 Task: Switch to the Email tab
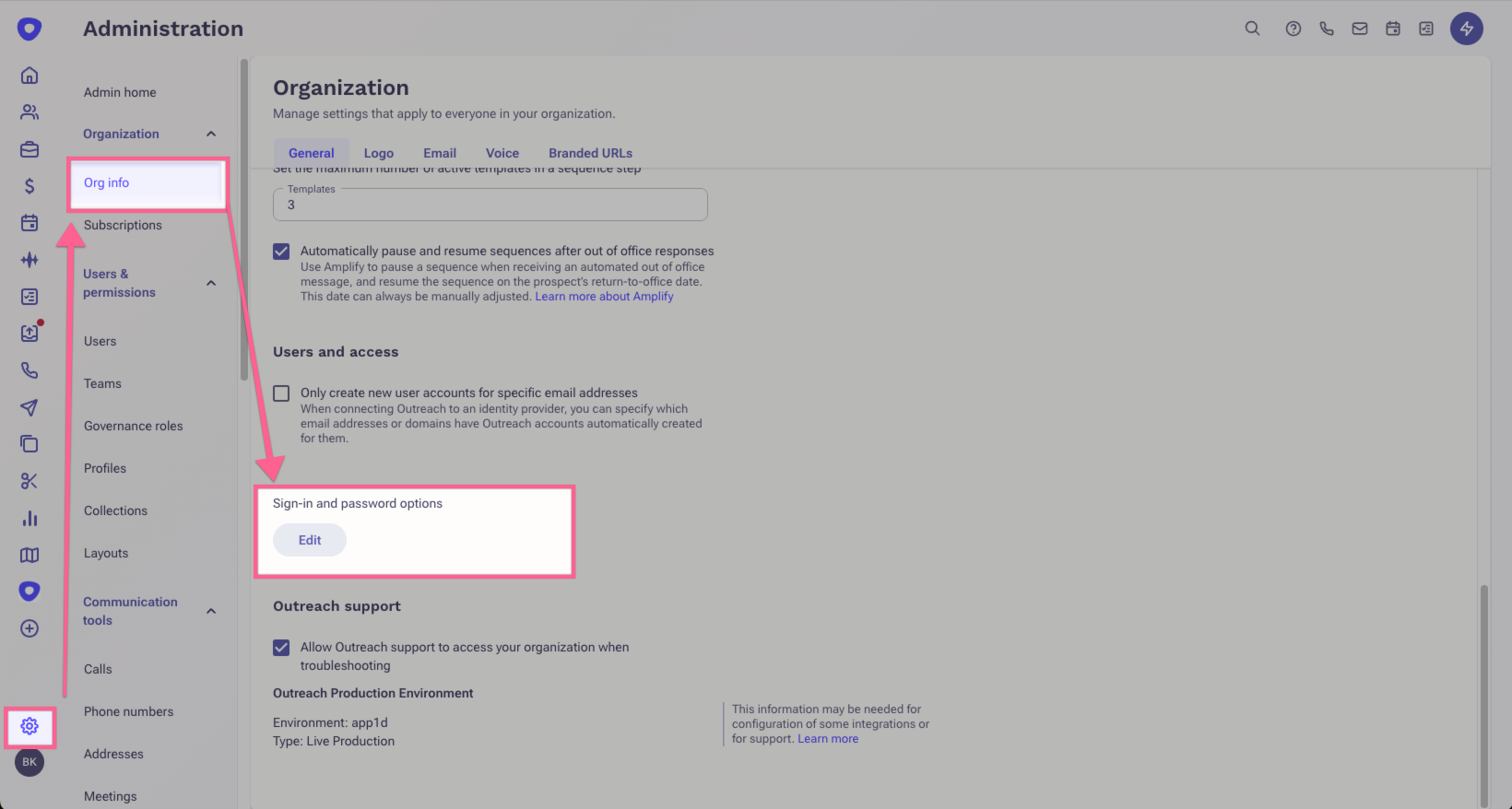pyautogui.click(x=440, y=153)
